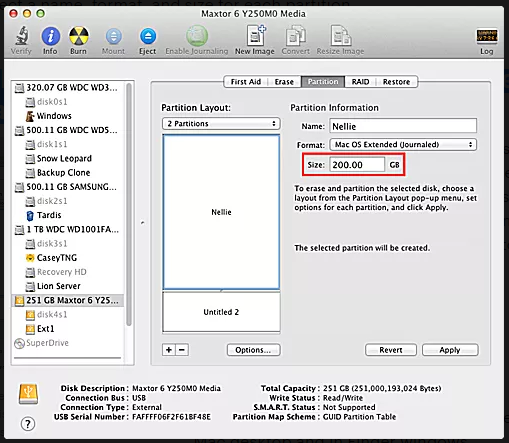The height and width of the screenshot is (443, 509).
Task: Select the 251 GB Maxtor disk
Action: (68, 300)
